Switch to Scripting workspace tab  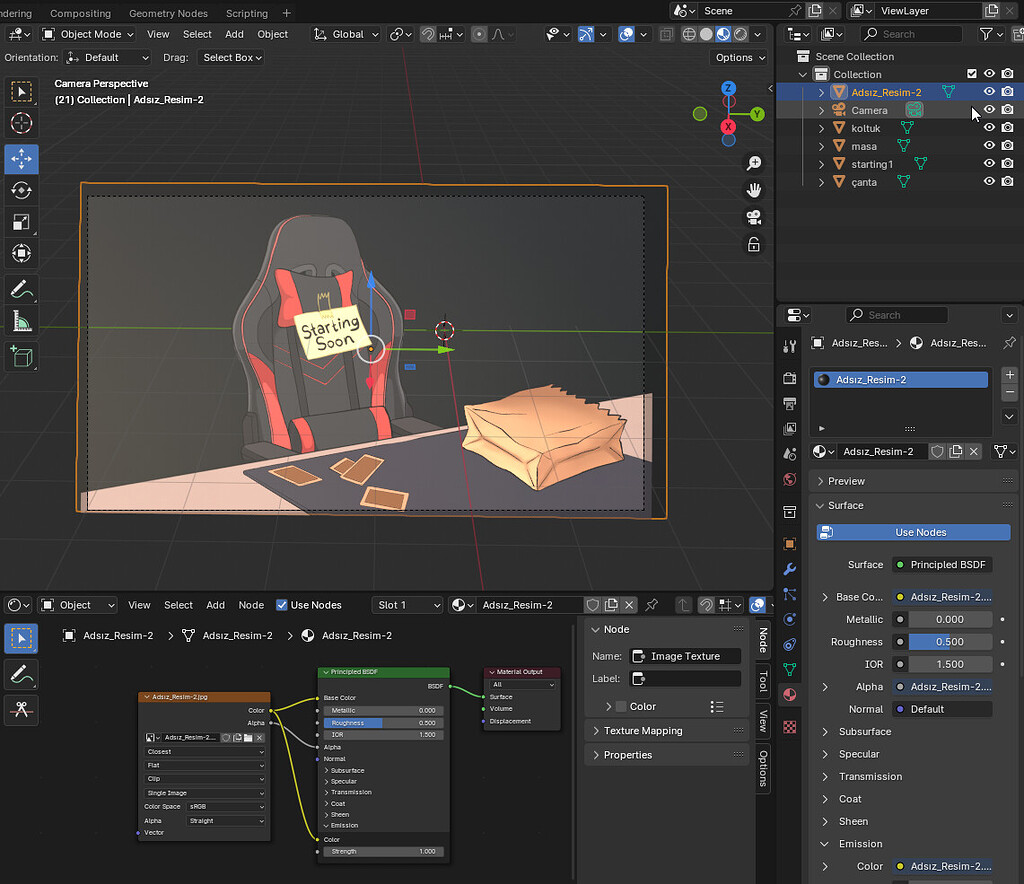tap(247, 13)
